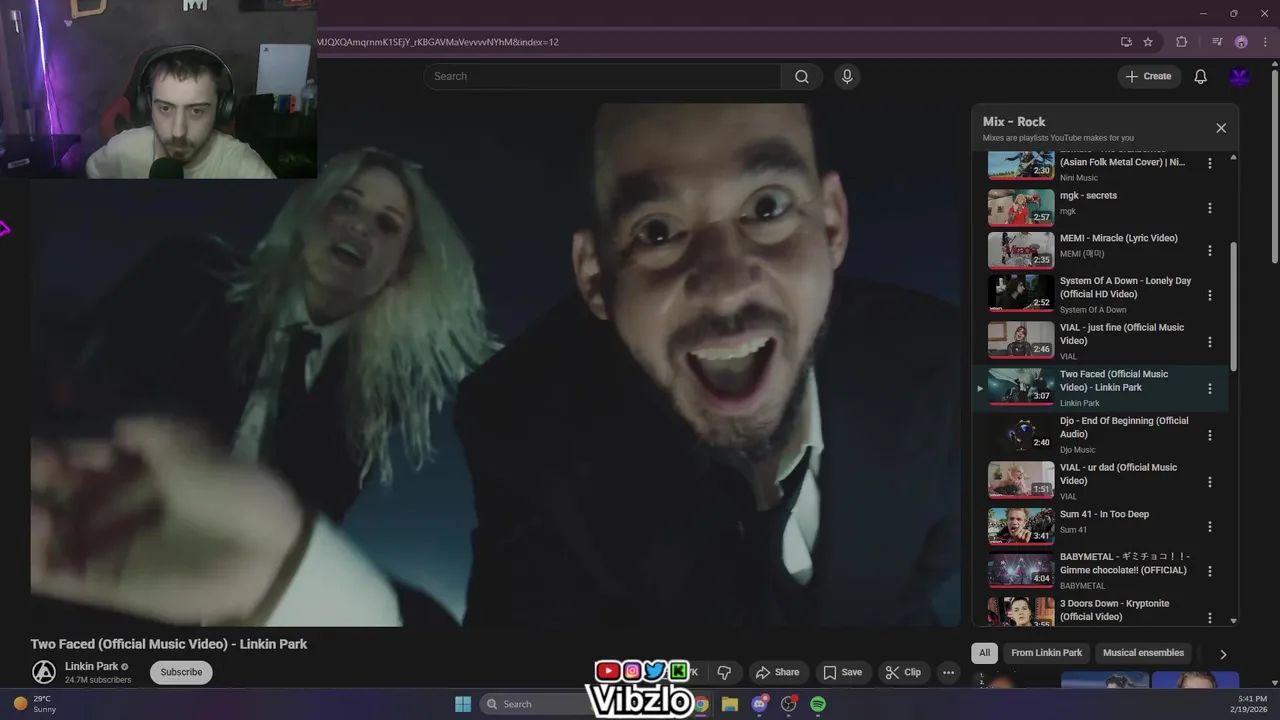1280x720 pixels.
Task: Play System Of A Down Lonely Day thumbnail
Action: click(1021, 294)
